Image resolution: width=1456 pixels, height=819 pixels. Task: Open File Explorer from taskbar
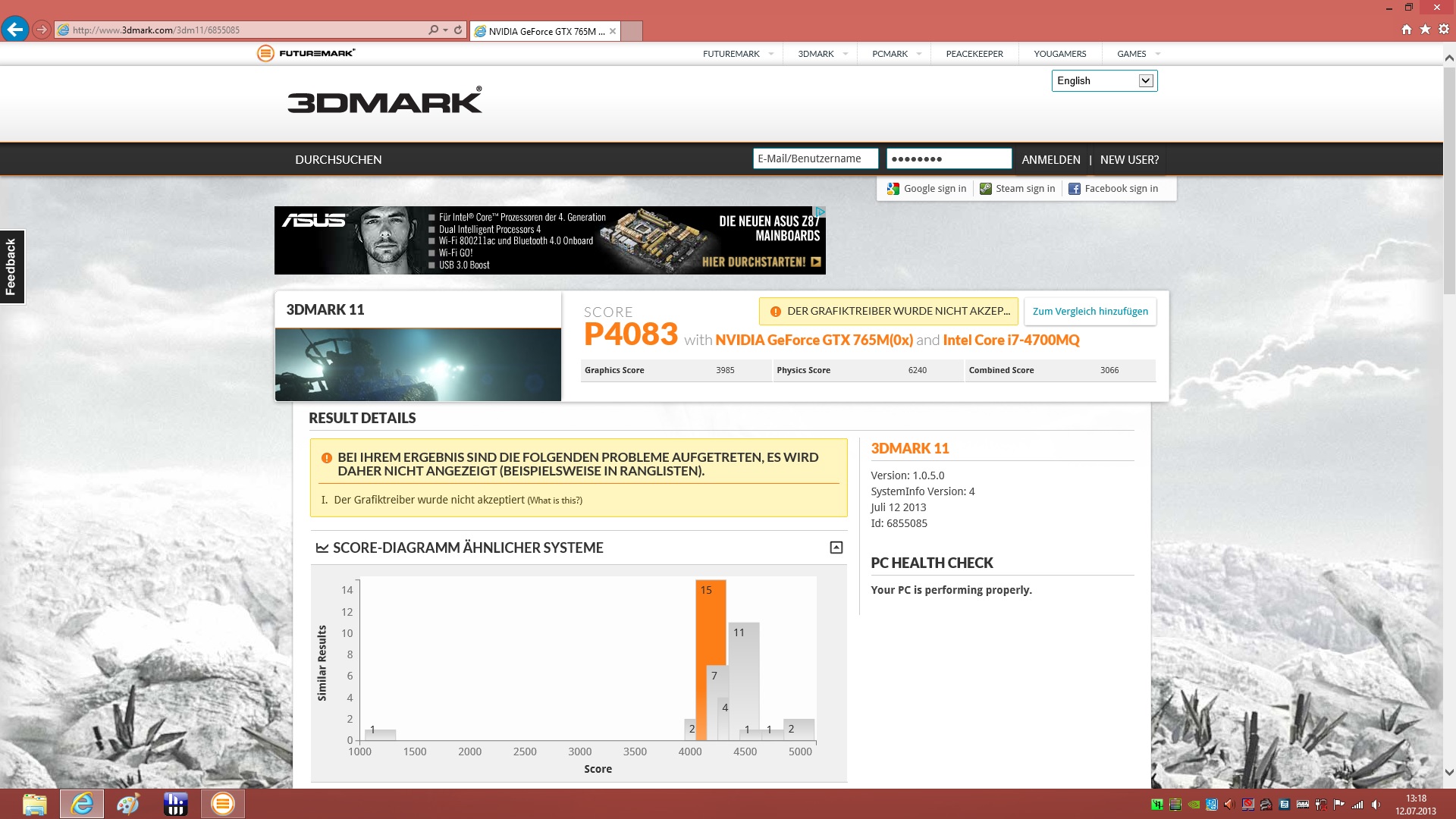pyautogui.click(x=34, y=804)
